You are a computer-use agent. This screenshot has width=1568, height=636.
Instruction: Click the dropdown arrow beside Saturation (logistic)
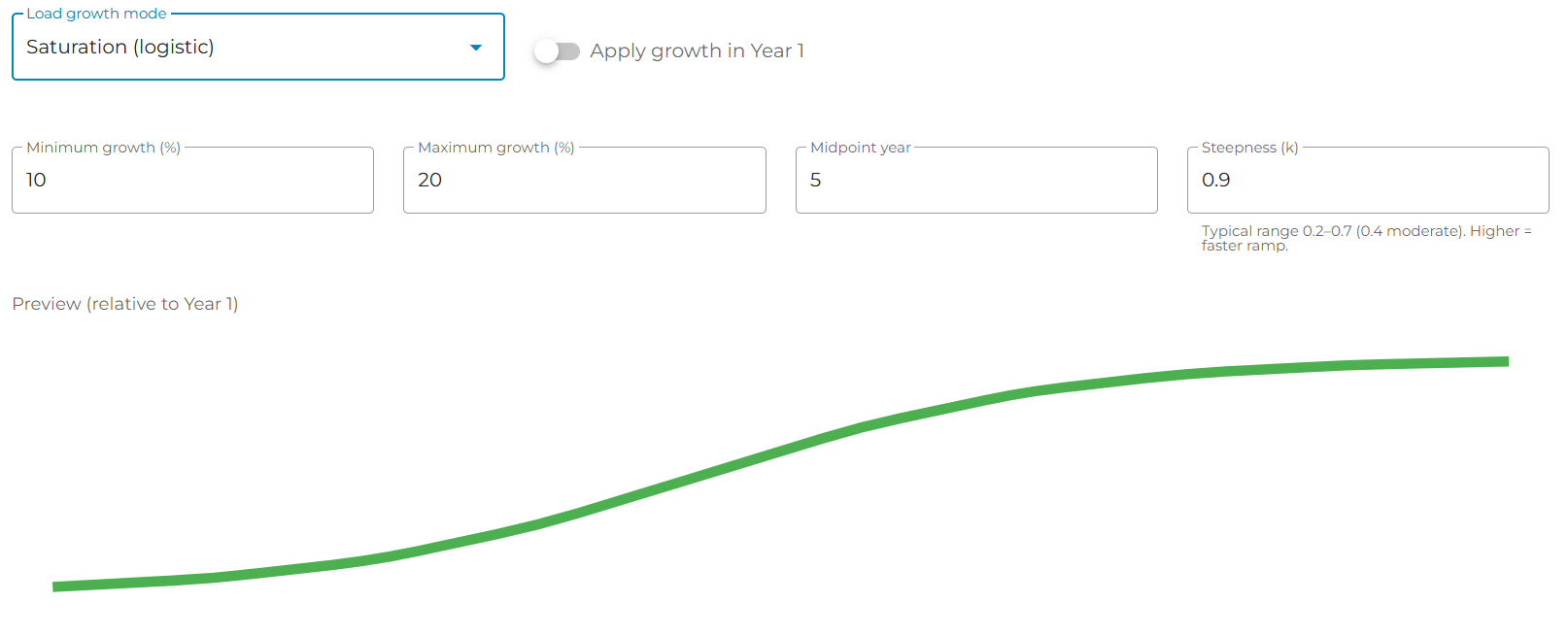[x=476, y=48]
